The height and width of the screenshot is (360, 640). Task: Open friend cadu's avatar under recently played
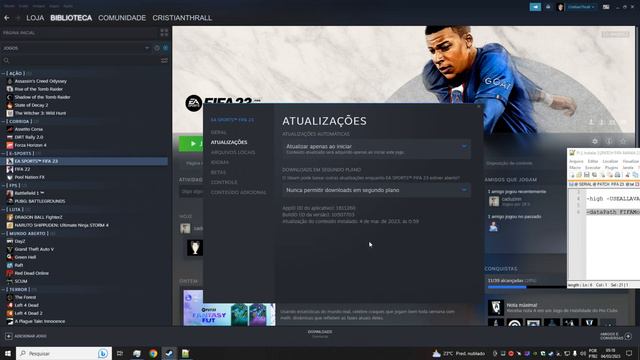494,201
